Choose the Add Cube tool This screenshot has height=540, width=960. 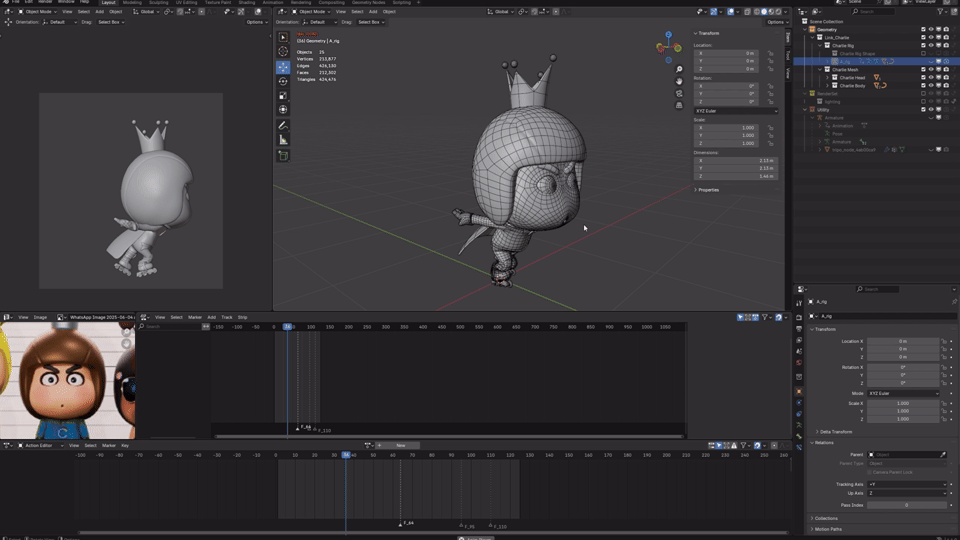click(283, 156)
